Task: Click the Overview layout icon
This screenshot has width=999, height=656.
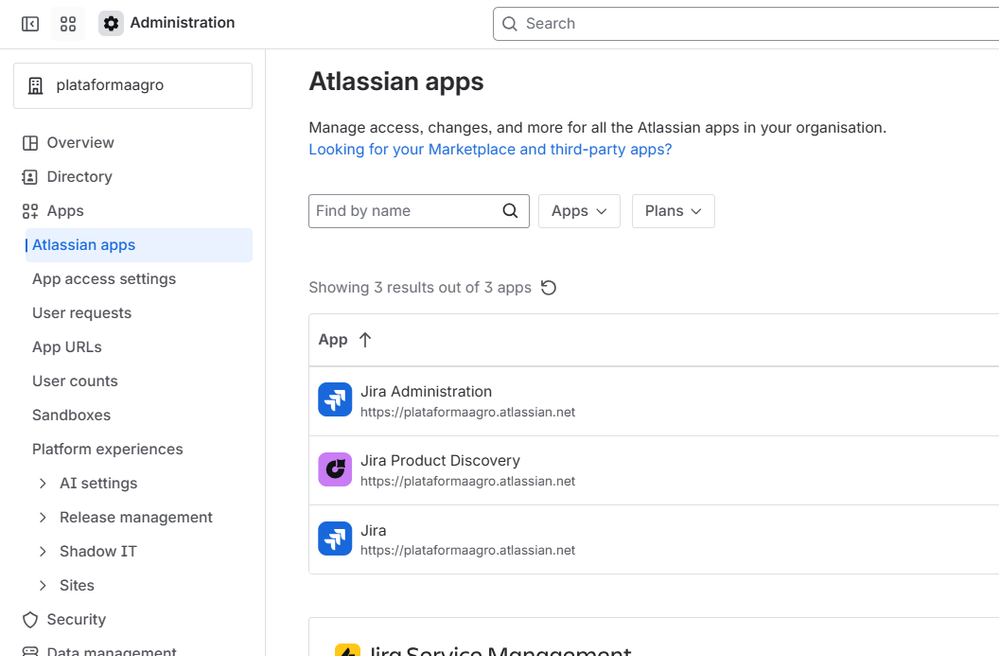Action: [30, 143]
